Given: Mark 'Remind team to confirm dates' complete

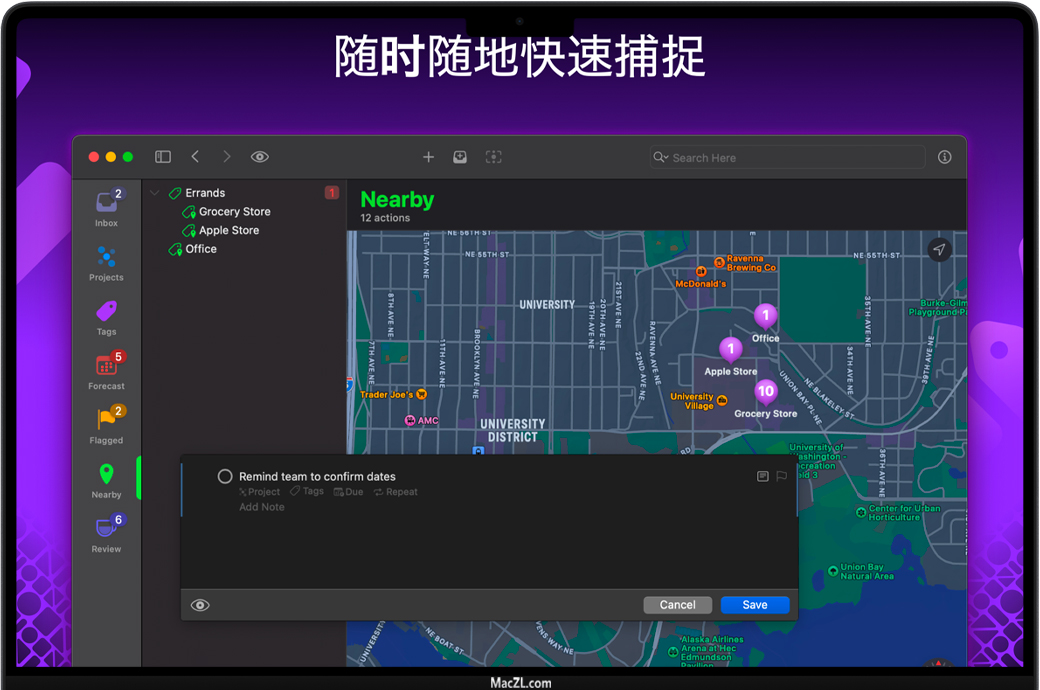Looking at the screenshot, I should (225, 477).
